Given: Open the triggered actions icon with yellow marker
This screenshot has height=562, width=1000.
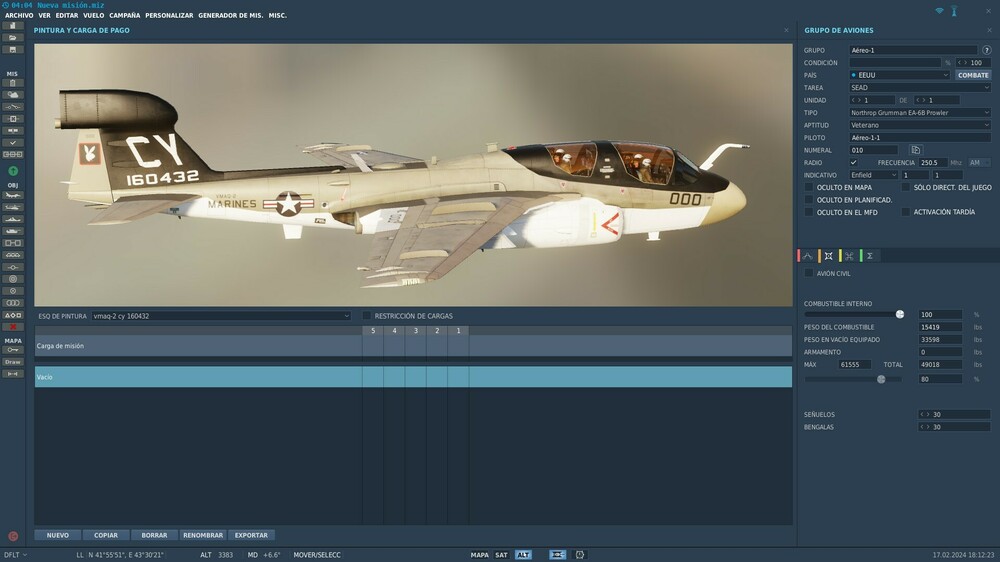Looking at the screenshot, I should pos(849,256).
